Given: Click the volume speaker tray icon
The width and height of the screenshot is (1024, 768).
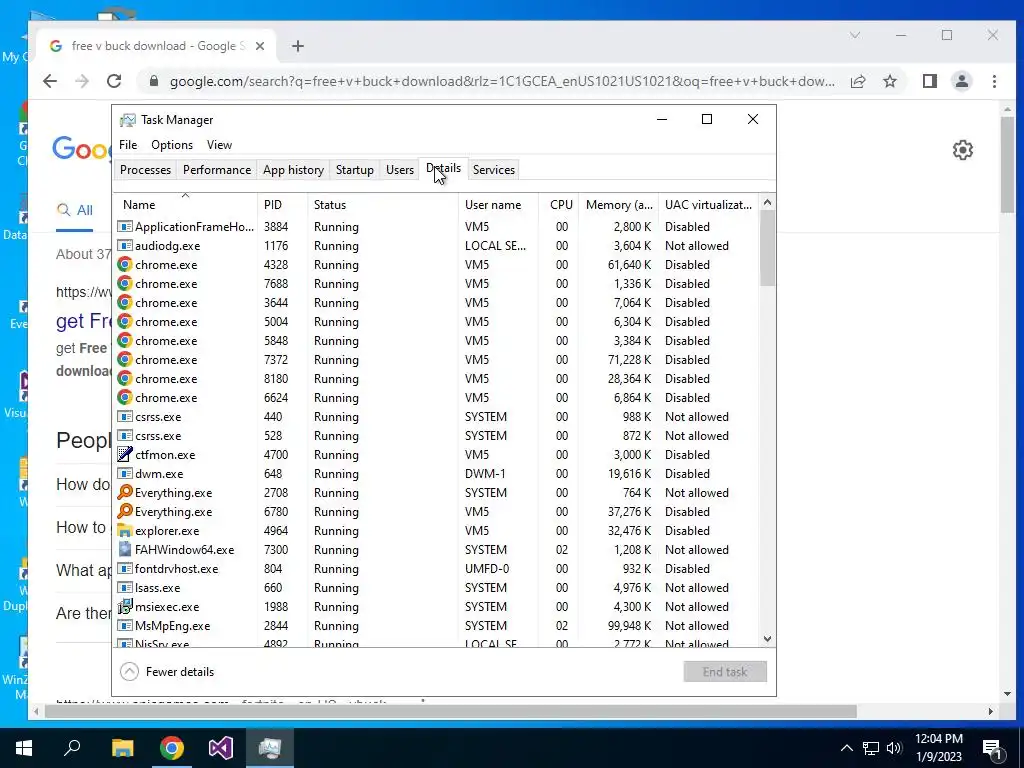Looking at the screenshot, I should point(894,748).
